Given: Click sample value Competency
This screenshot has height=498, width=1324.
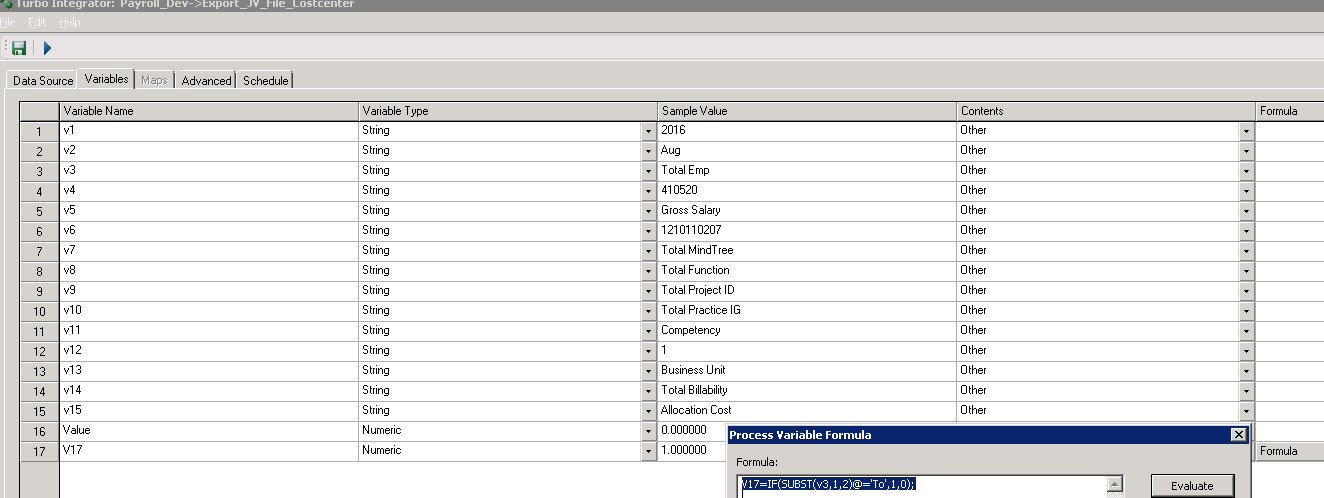Looking at the screenshot, I should 807,331.
